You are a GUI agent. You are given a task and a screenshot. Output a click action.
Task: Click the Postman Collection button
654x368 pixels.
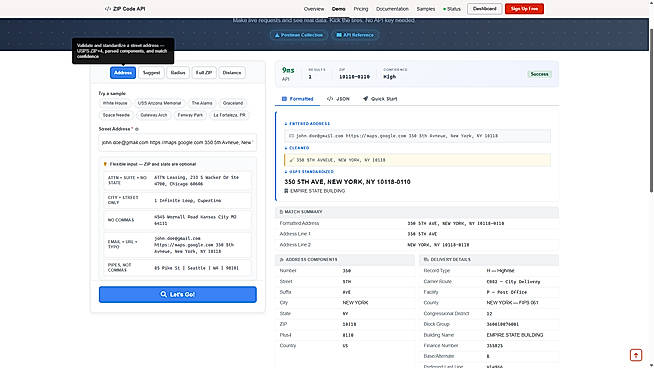[x=299, y=35]
